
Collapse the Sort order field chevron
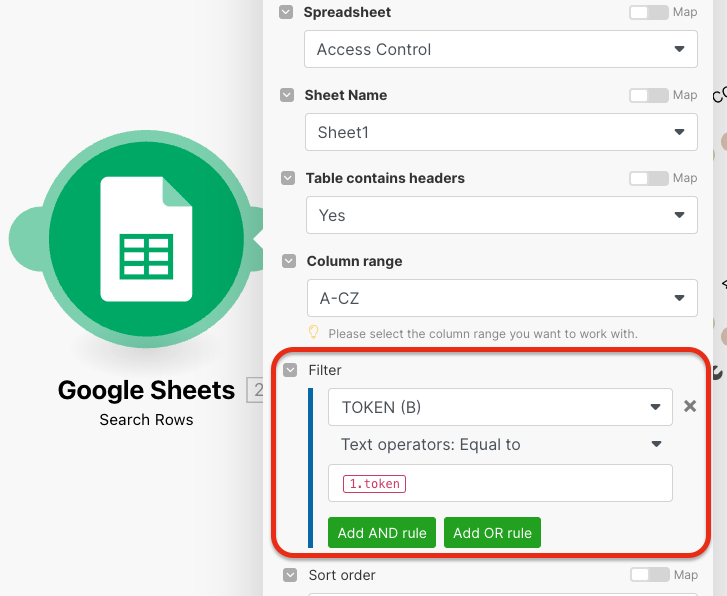(290, 575)
